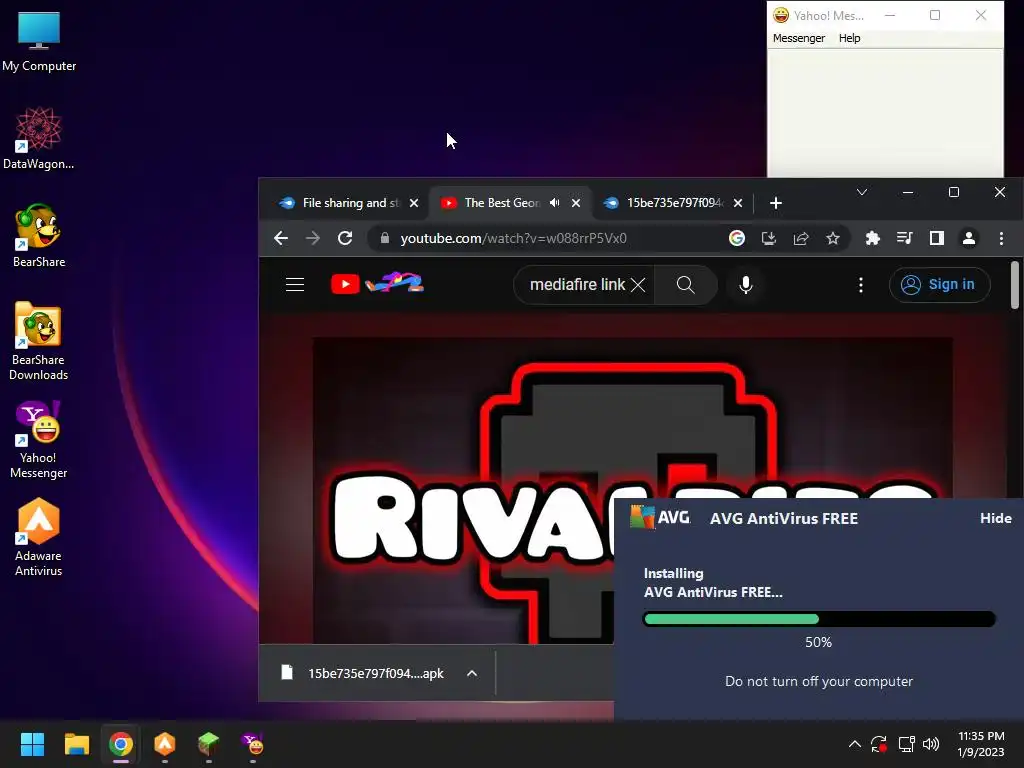Search with your voice microphone
Screen dimensions: 1024x768
[x=746, y=285]
